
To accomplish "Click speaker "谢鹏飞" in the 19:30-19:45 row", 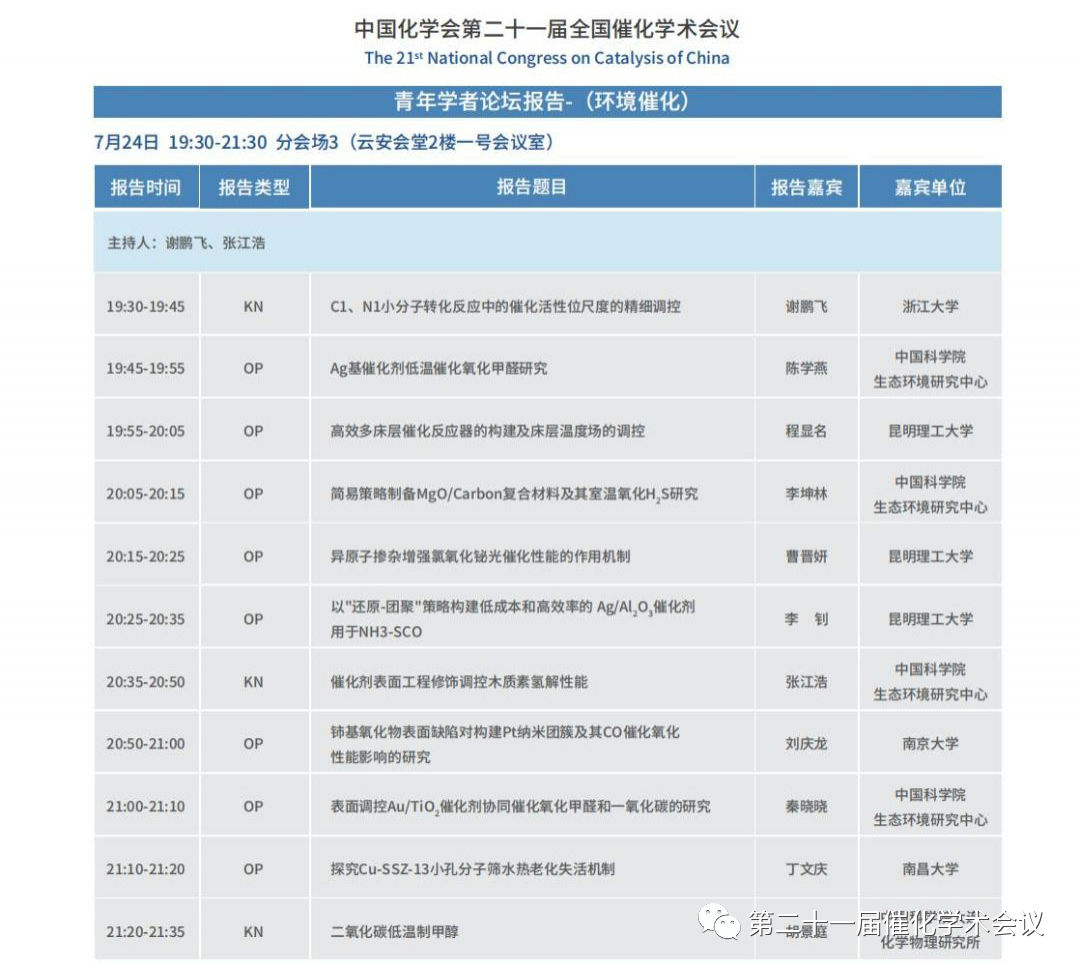I will coord(807,307).
